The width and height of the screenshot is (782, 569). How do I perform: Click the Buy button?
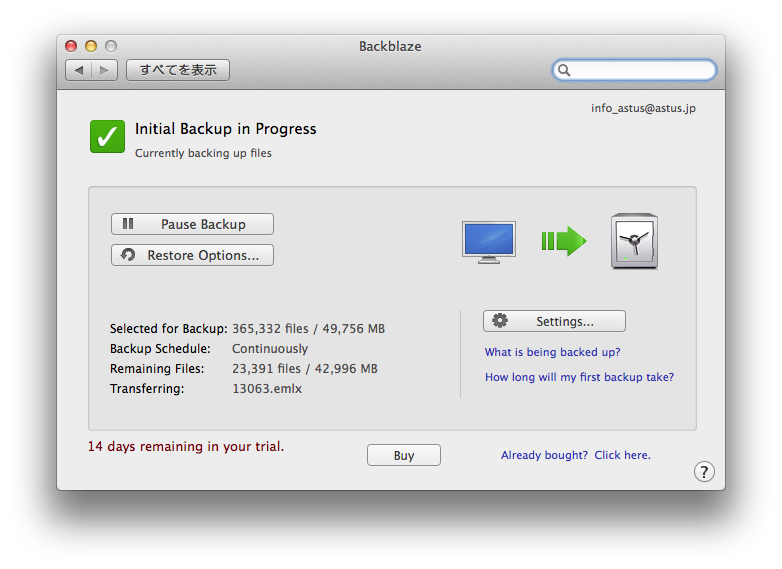[x=403, y=455]
